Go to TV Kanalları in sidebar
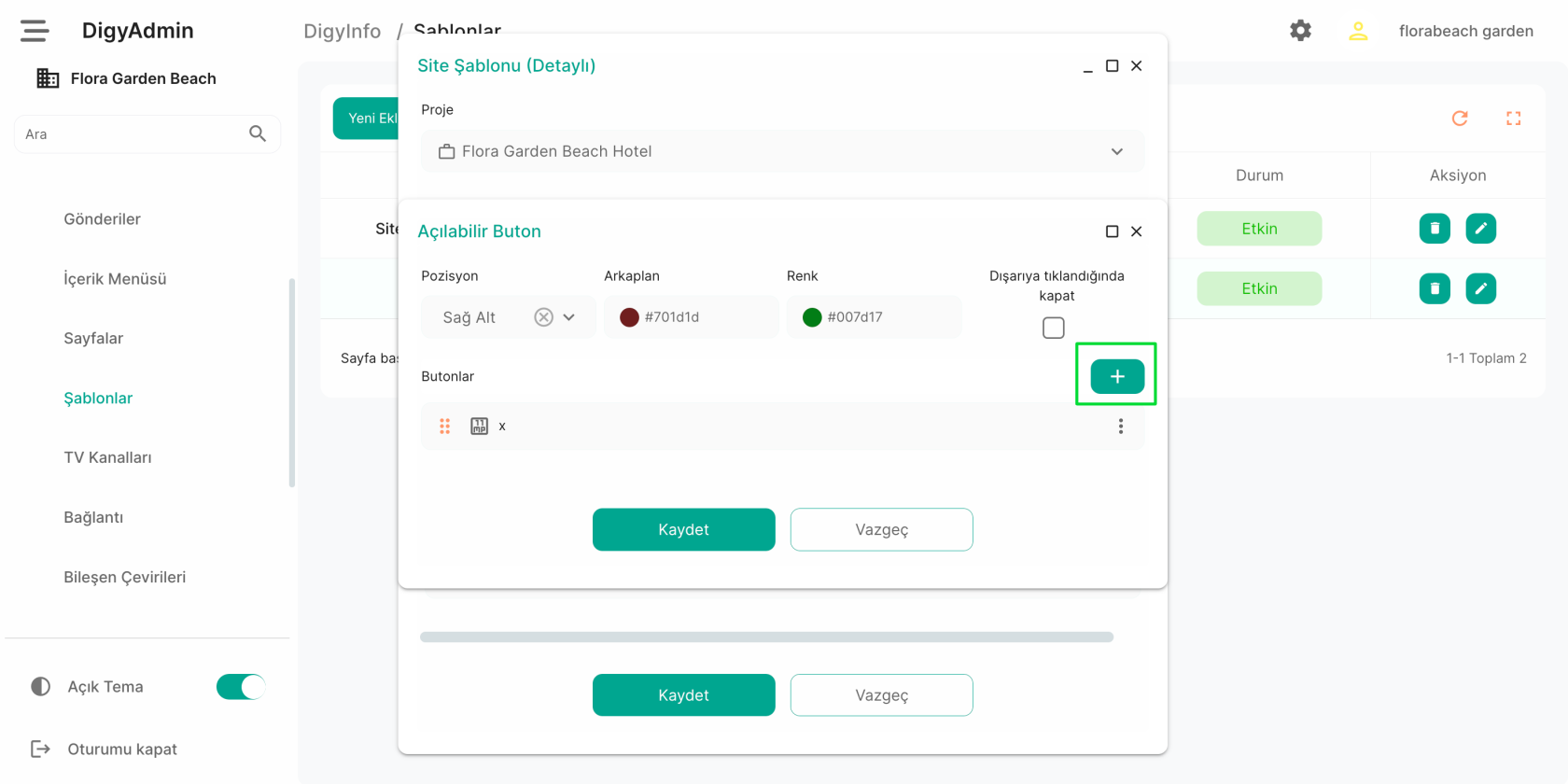1568x784 pixels. pos(107,457)
